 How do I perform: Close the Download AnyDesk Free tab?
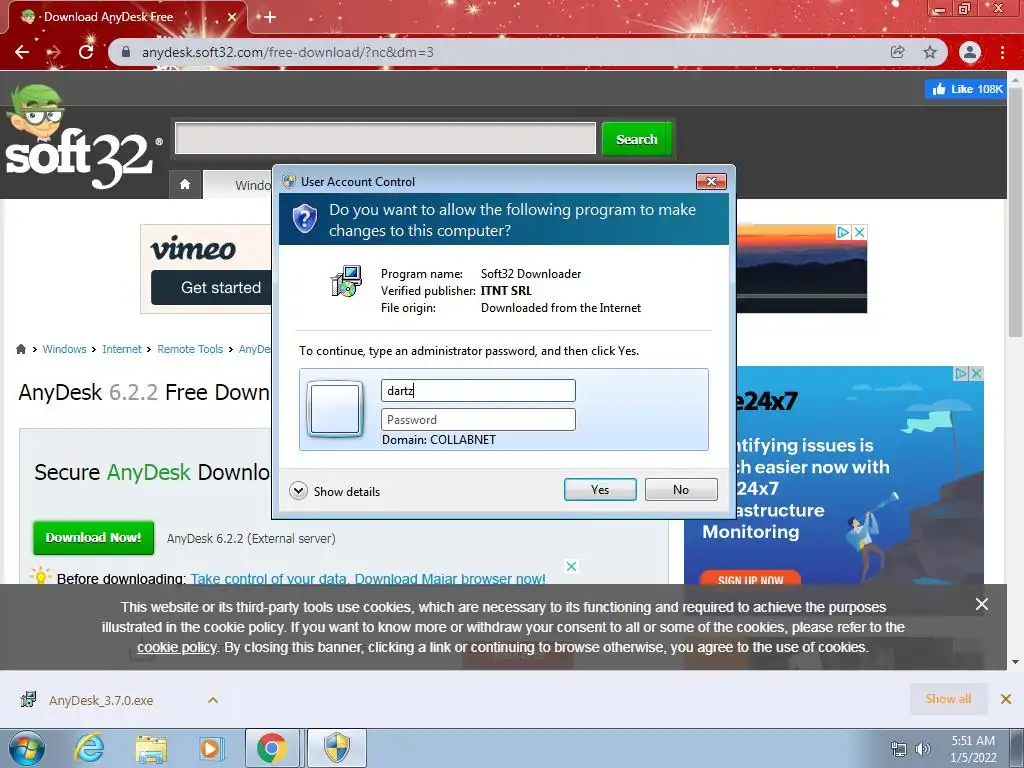point(231,17)
